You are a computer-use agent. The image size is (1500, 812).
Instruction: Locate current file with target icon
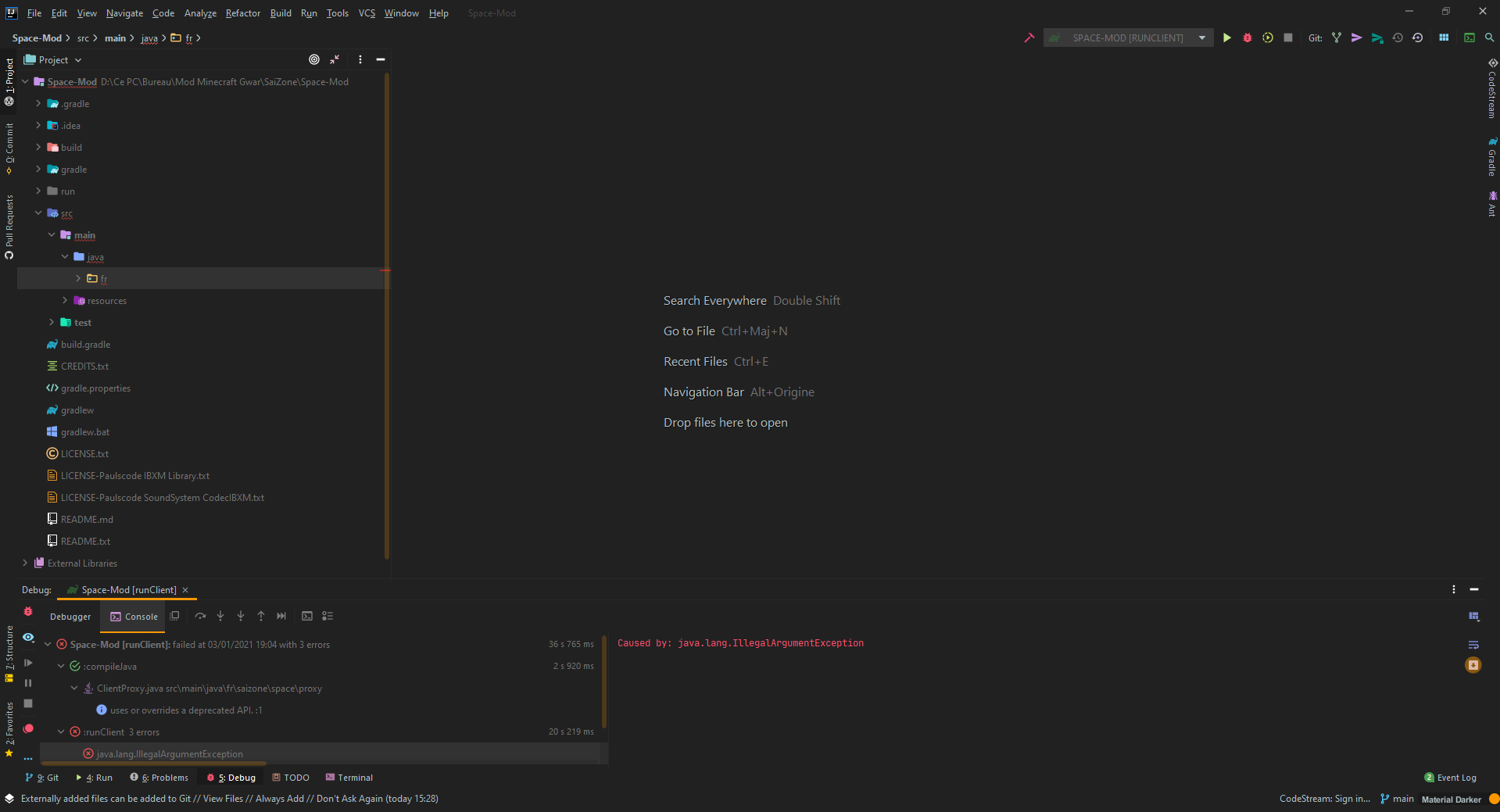coord(314,59)
